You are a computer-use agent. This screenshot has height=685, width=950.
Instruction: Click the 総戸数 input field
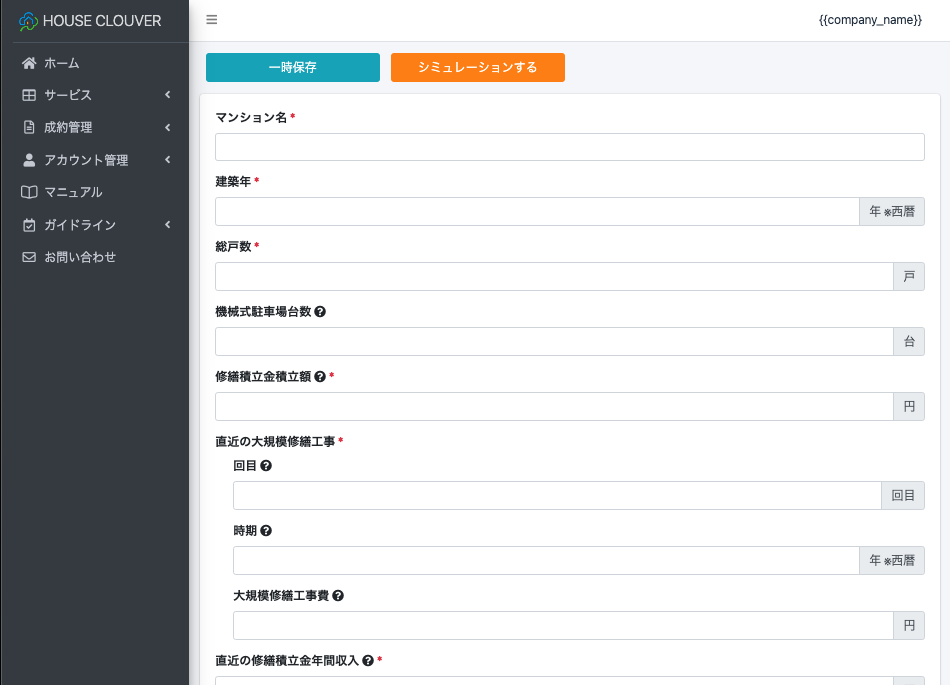(x=553, y=277)
